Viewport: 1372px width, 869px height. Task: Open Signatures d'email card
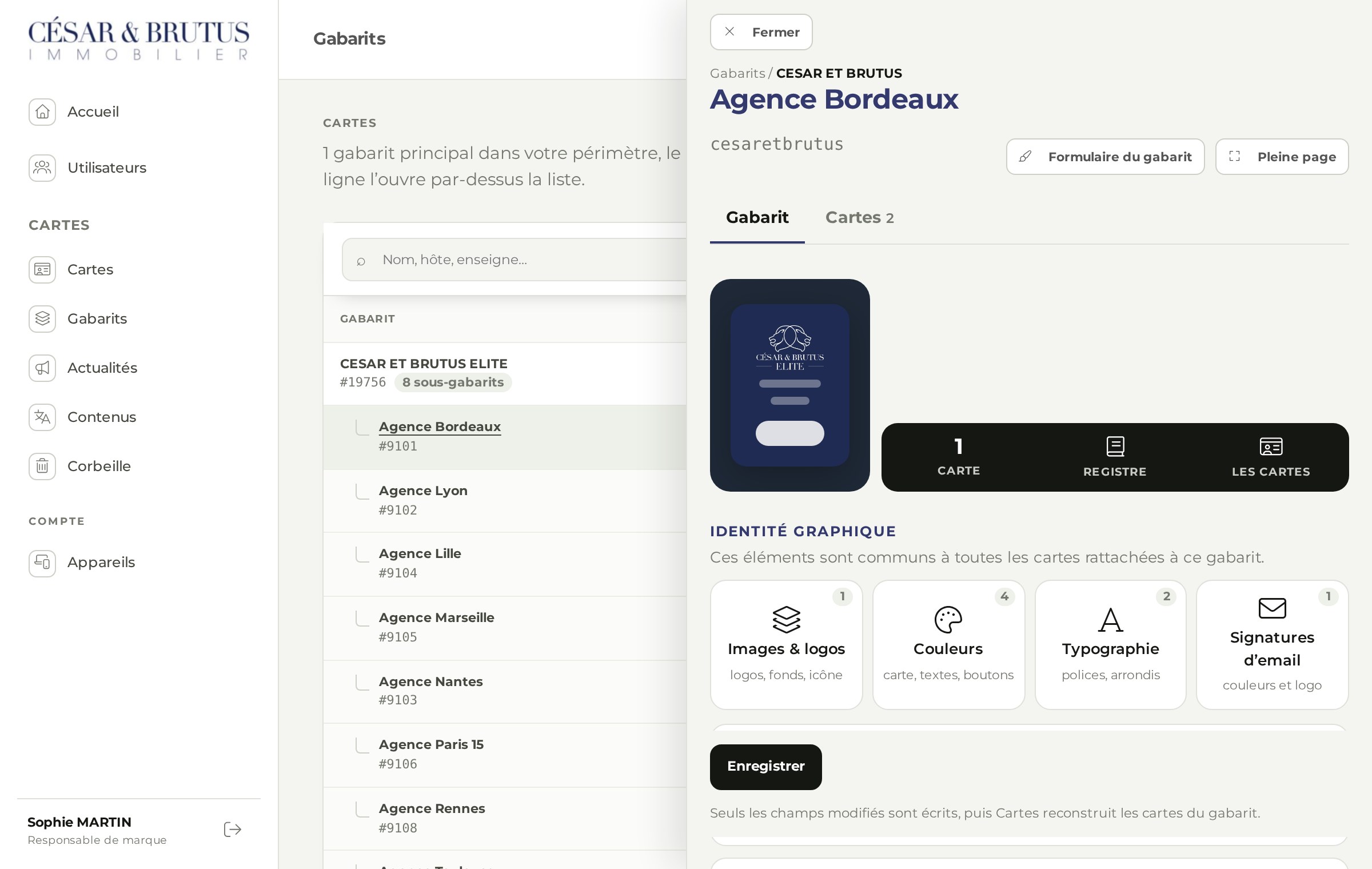[1273, 645]
